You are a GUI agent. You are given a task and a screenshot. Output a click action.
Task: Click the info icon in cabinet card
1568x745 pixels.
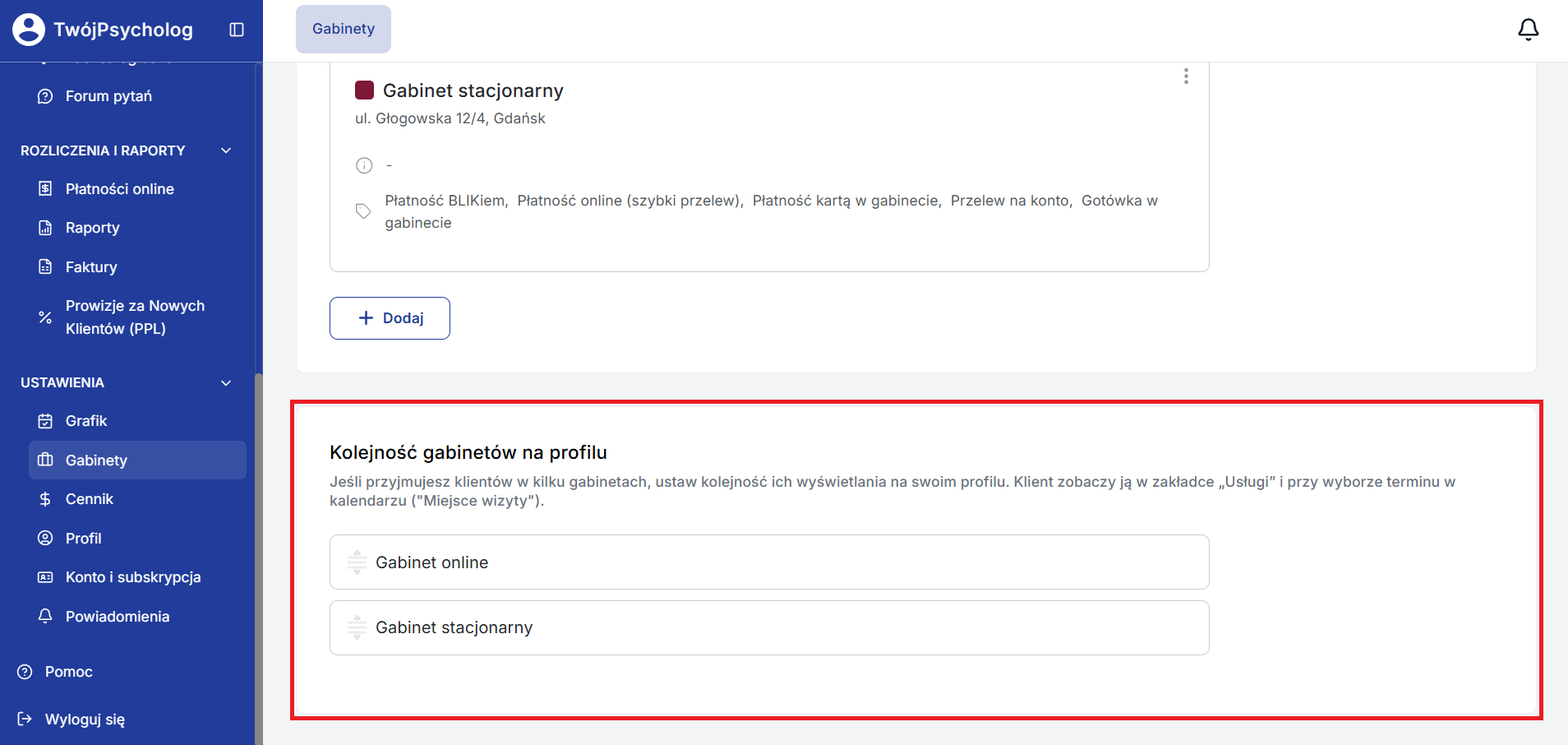tap(364, 165)
